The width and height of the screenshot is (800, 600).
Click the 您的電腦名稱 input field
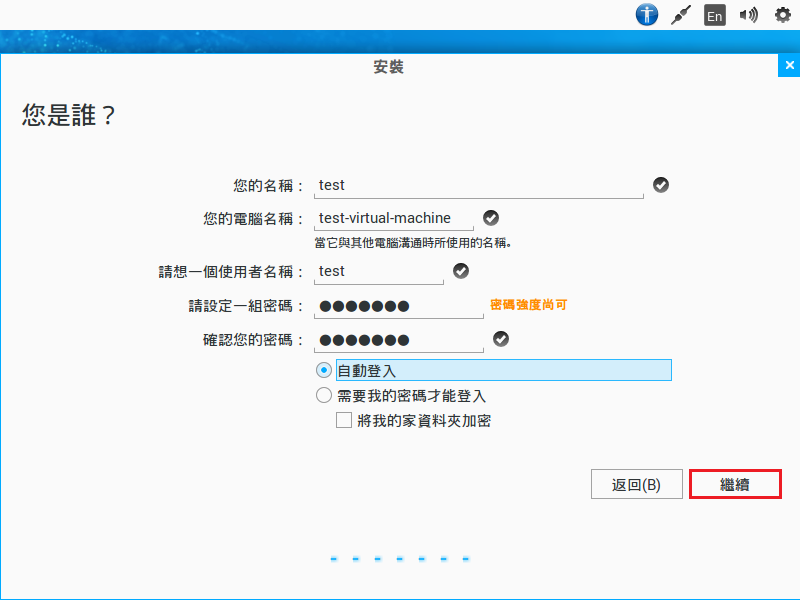point(393,219)
